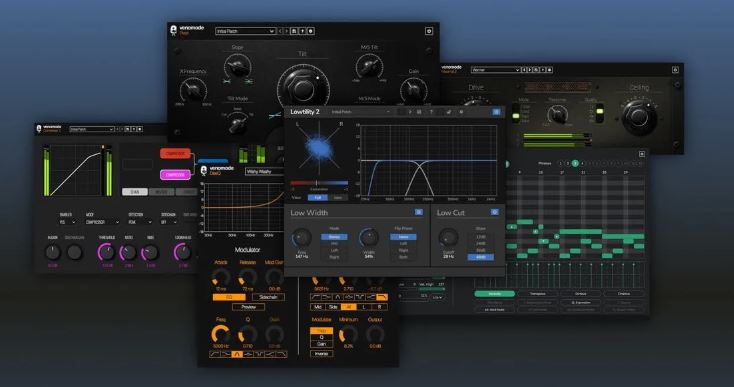Toggle Low Width section power button

(418, 212)
